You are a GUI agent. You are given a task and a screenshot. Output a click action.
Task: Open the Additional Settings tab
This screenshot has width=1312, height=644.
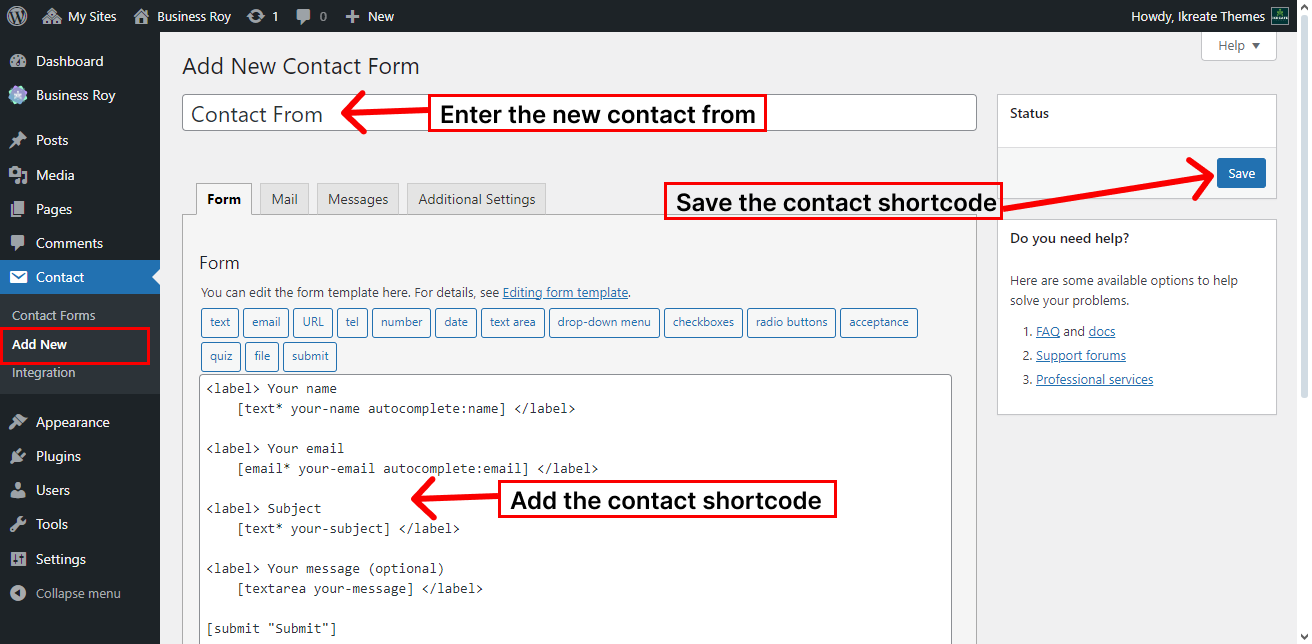click(x=477, y=199)
